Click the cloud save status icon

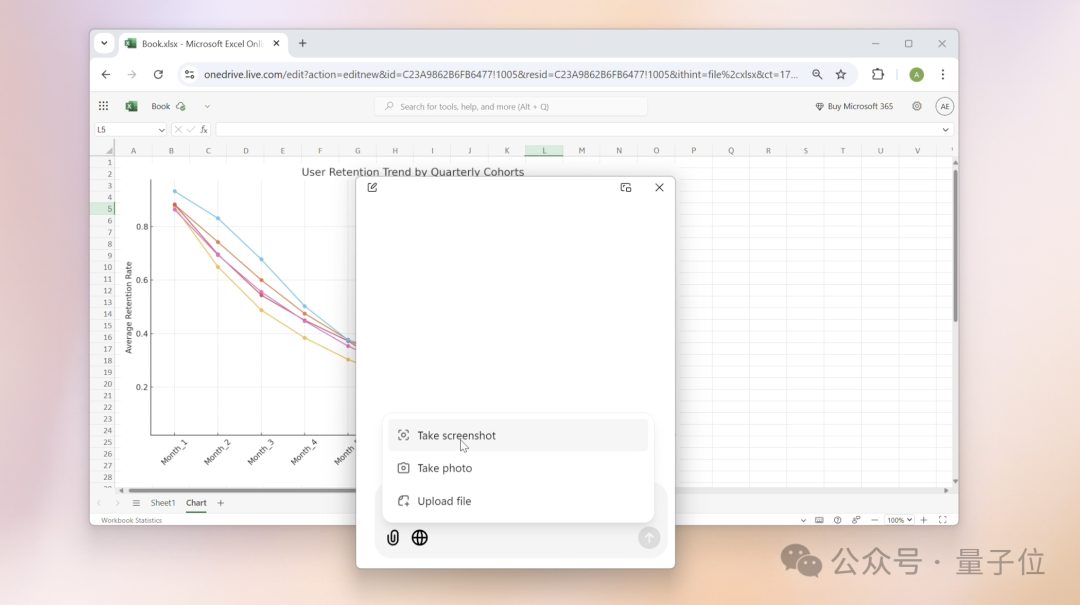click(181, 106)
